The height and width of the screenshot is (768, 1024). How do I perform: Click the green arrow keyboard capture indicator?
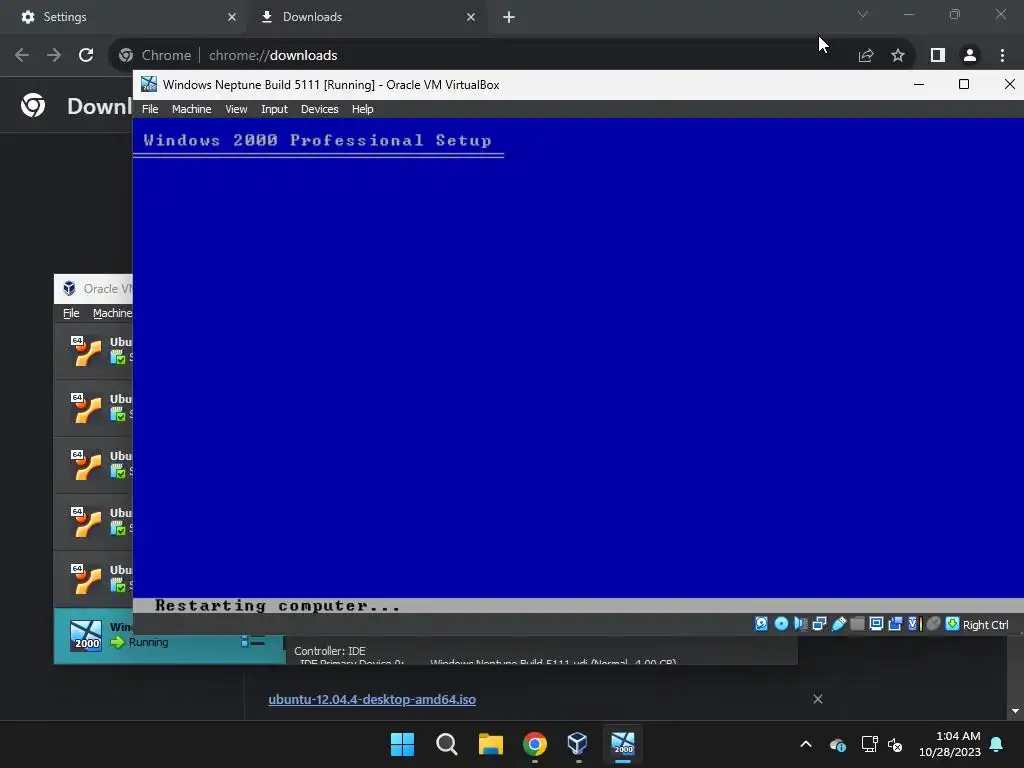click(x=953, y=624)
